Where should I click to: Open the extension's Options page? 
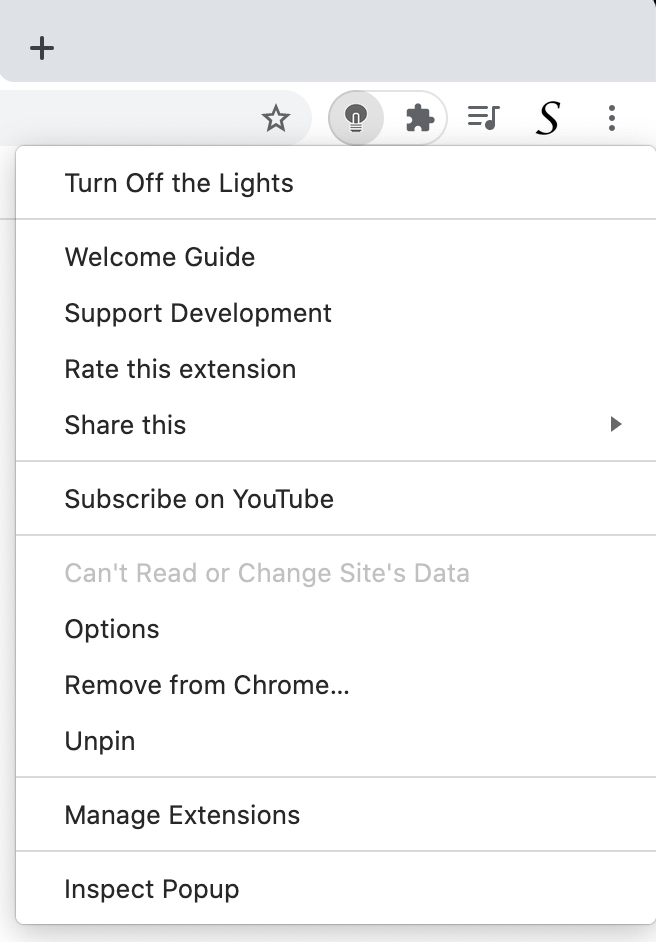click(x=111, y=629)
